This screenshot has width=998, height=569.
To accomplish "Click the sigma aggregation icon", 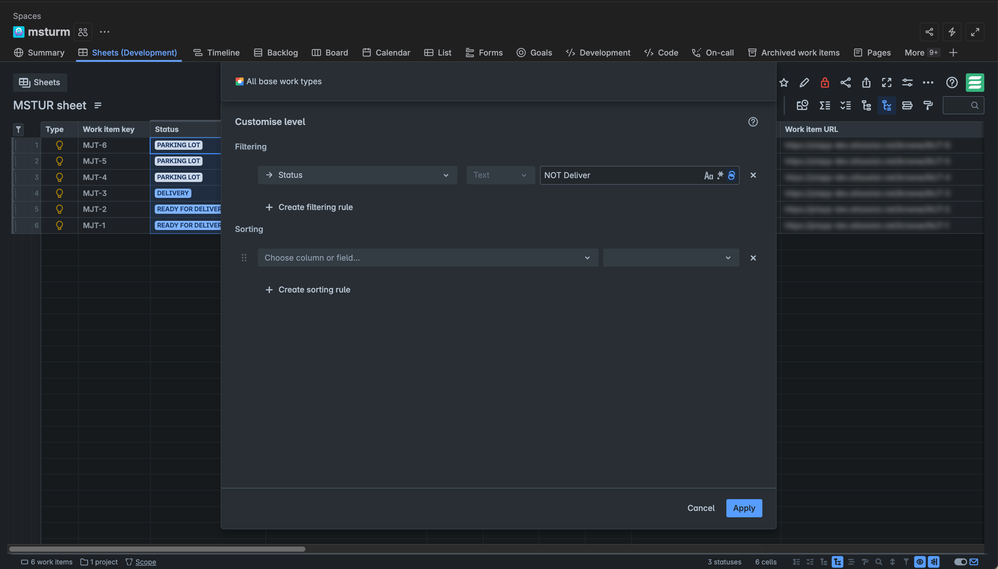I will (x=825, y=105).
